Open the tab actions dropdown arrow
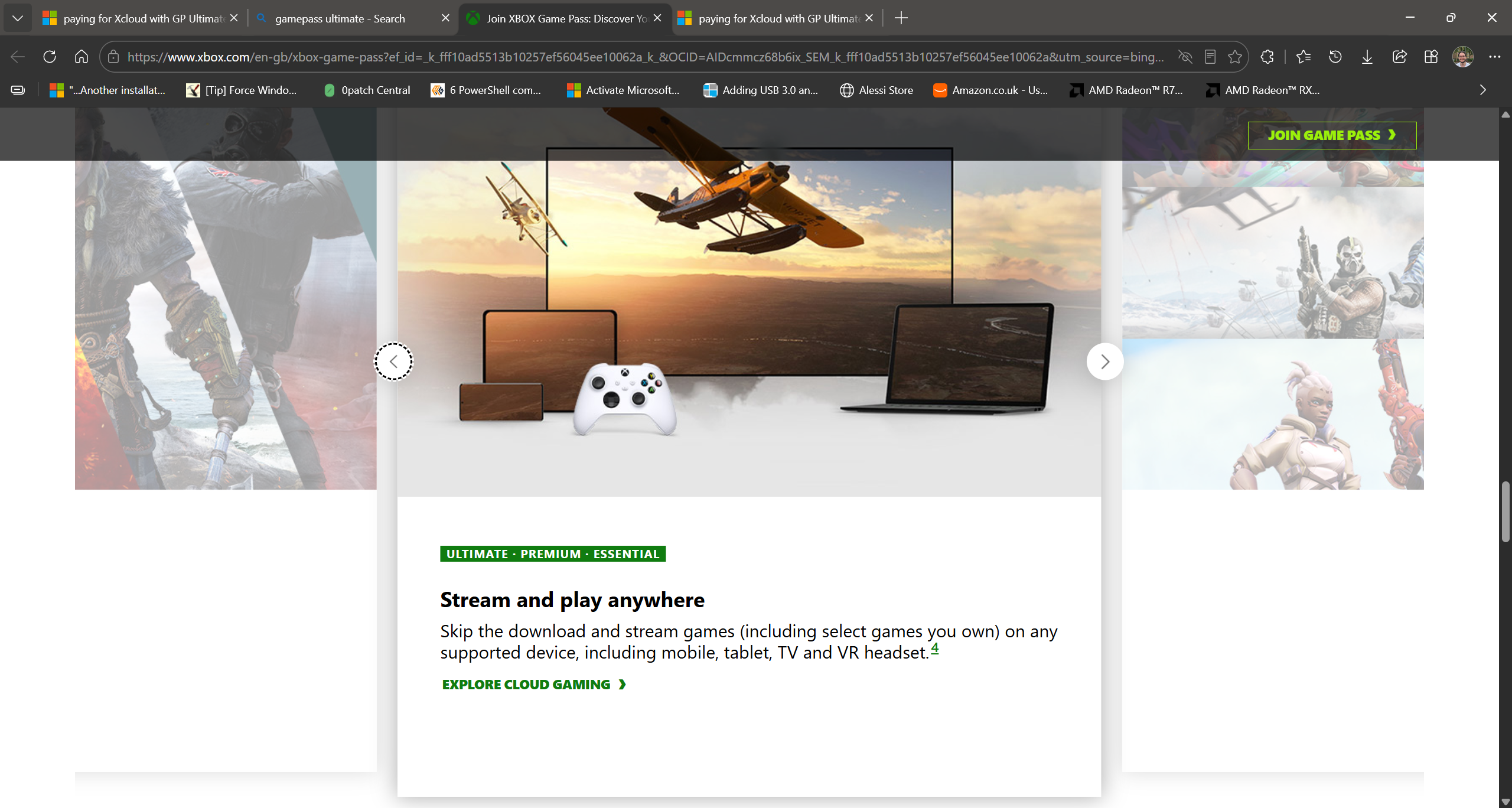 click(x=18, y=18)
